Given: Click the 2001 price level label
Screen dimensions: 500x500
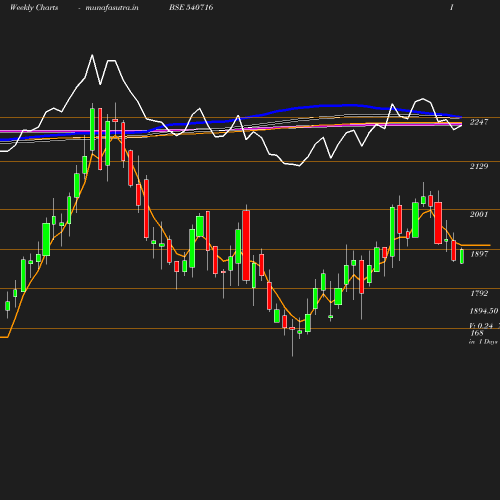Looking at the screenshot, I should click(x=479, y=214).
